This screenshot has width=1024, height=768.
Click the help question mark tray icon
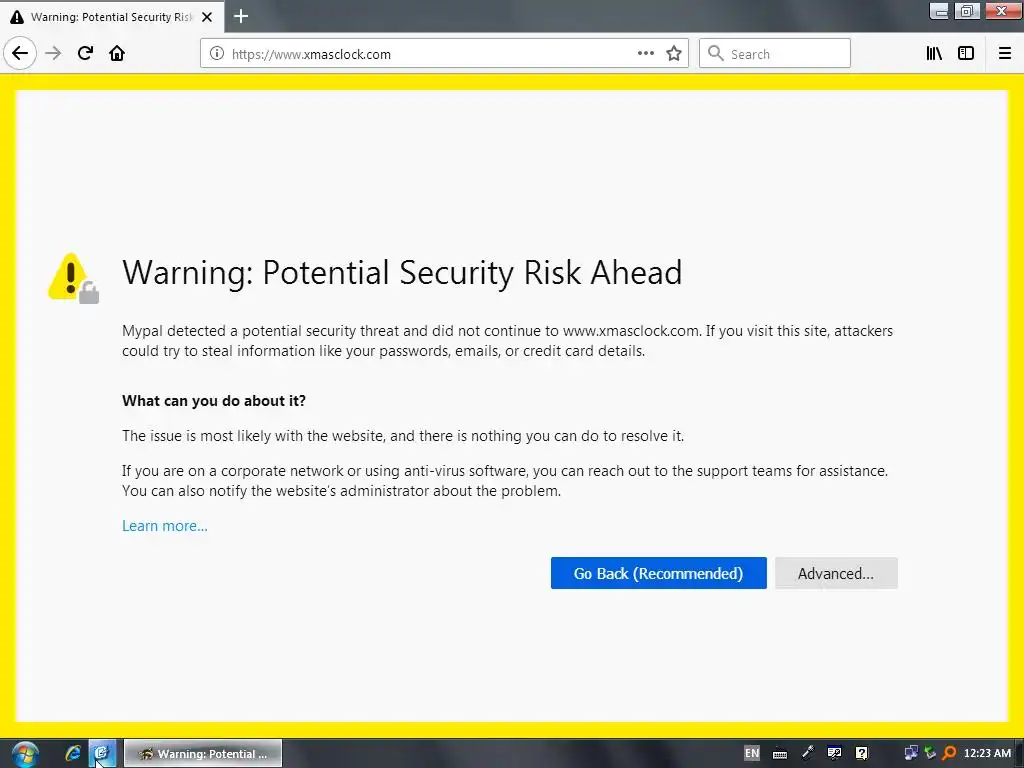tap(861, 753)
